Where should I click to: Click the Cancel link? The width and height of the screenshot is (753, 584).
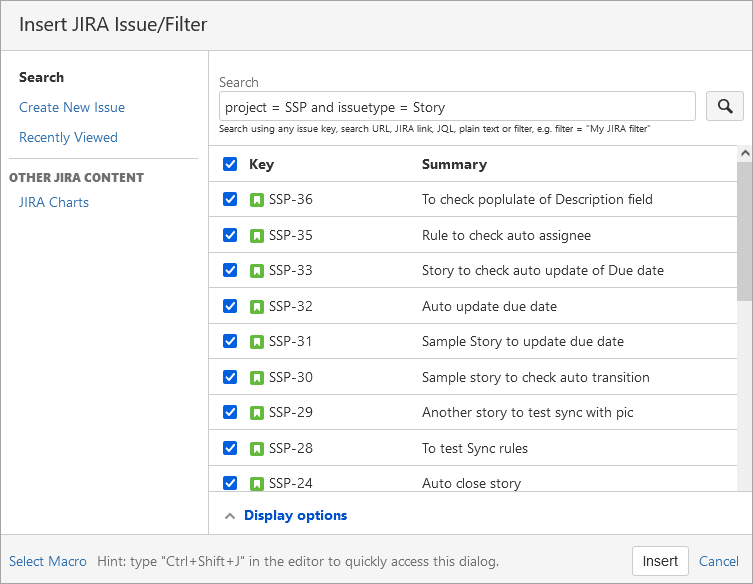click(x=718, y=561)
